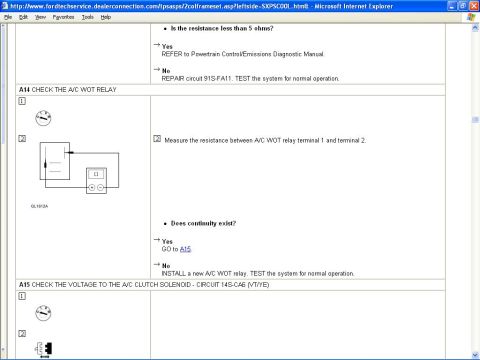The width and height of the screenshot is (480, 360).
Task: Click the Windows flag logo in menu bar
Action: point(471,17)
